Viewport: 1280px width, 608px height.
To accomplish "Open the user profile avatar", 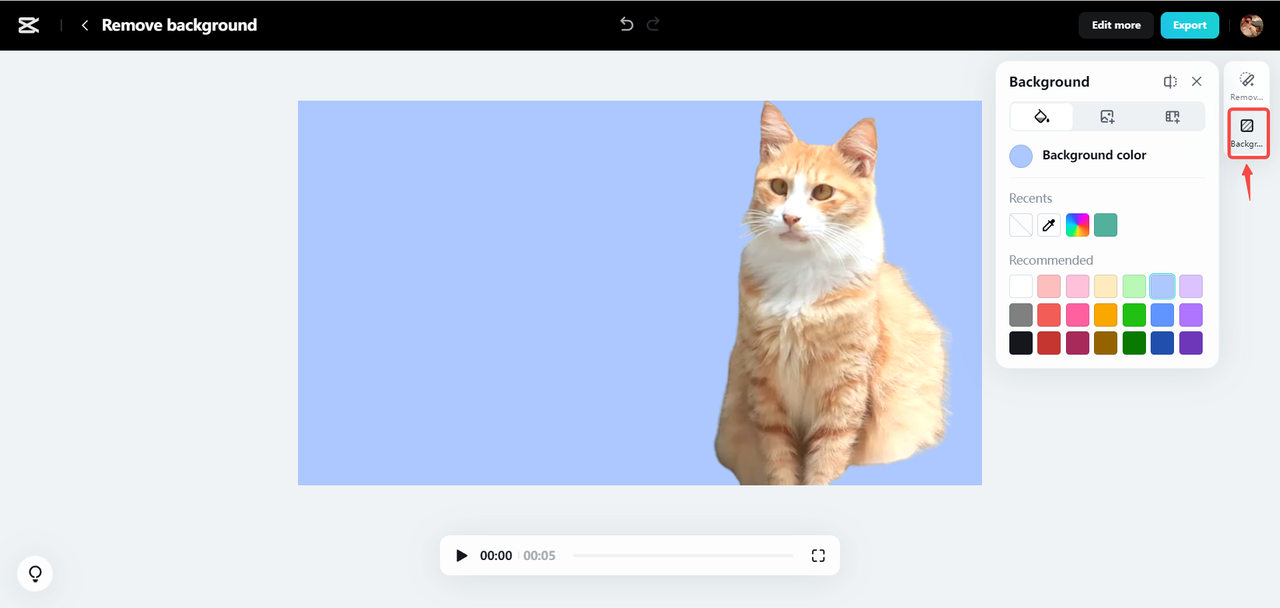I will coord(1251,25).
